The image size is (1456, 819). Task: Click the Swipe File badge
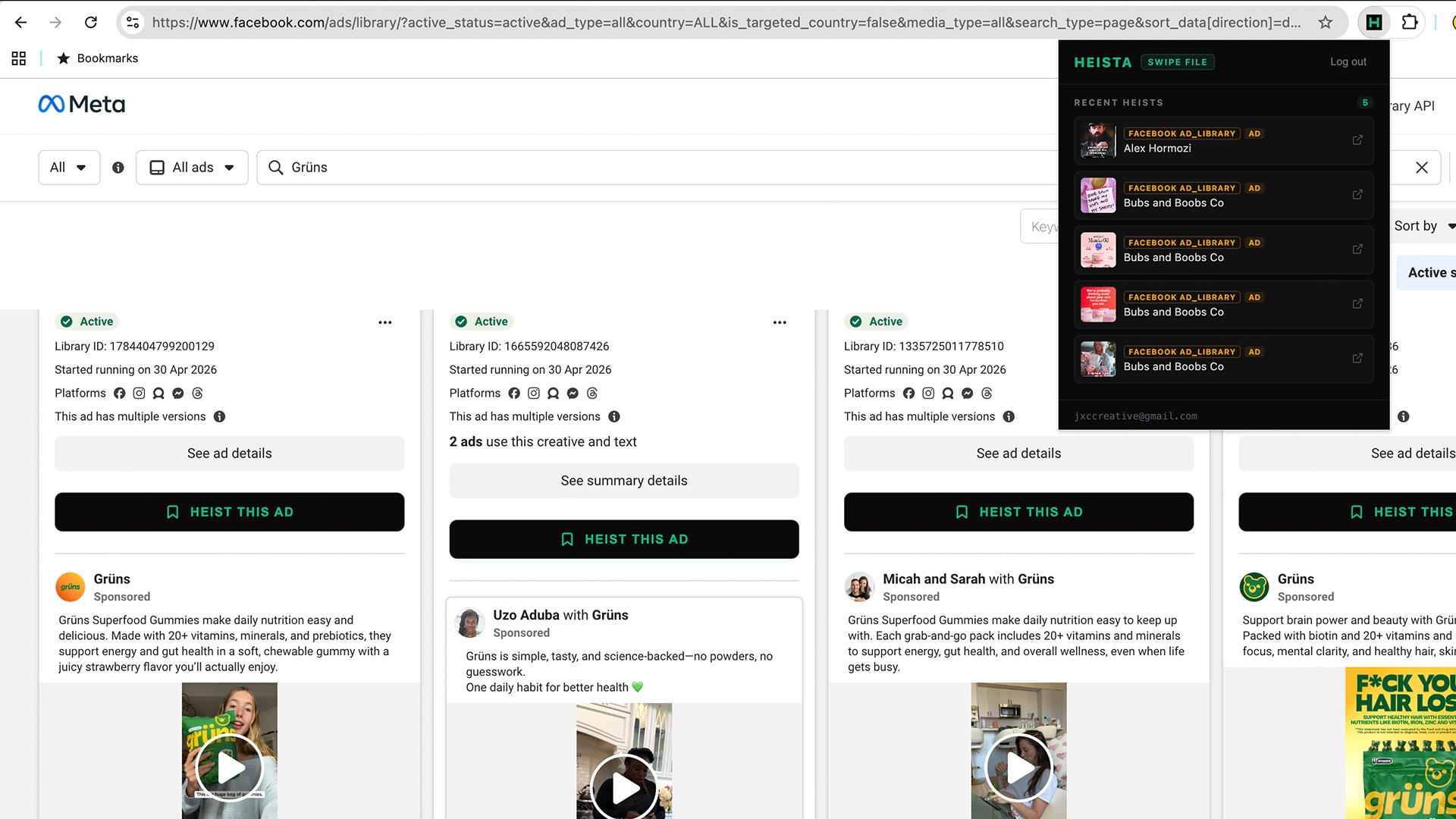click(x=1177, y=62)
